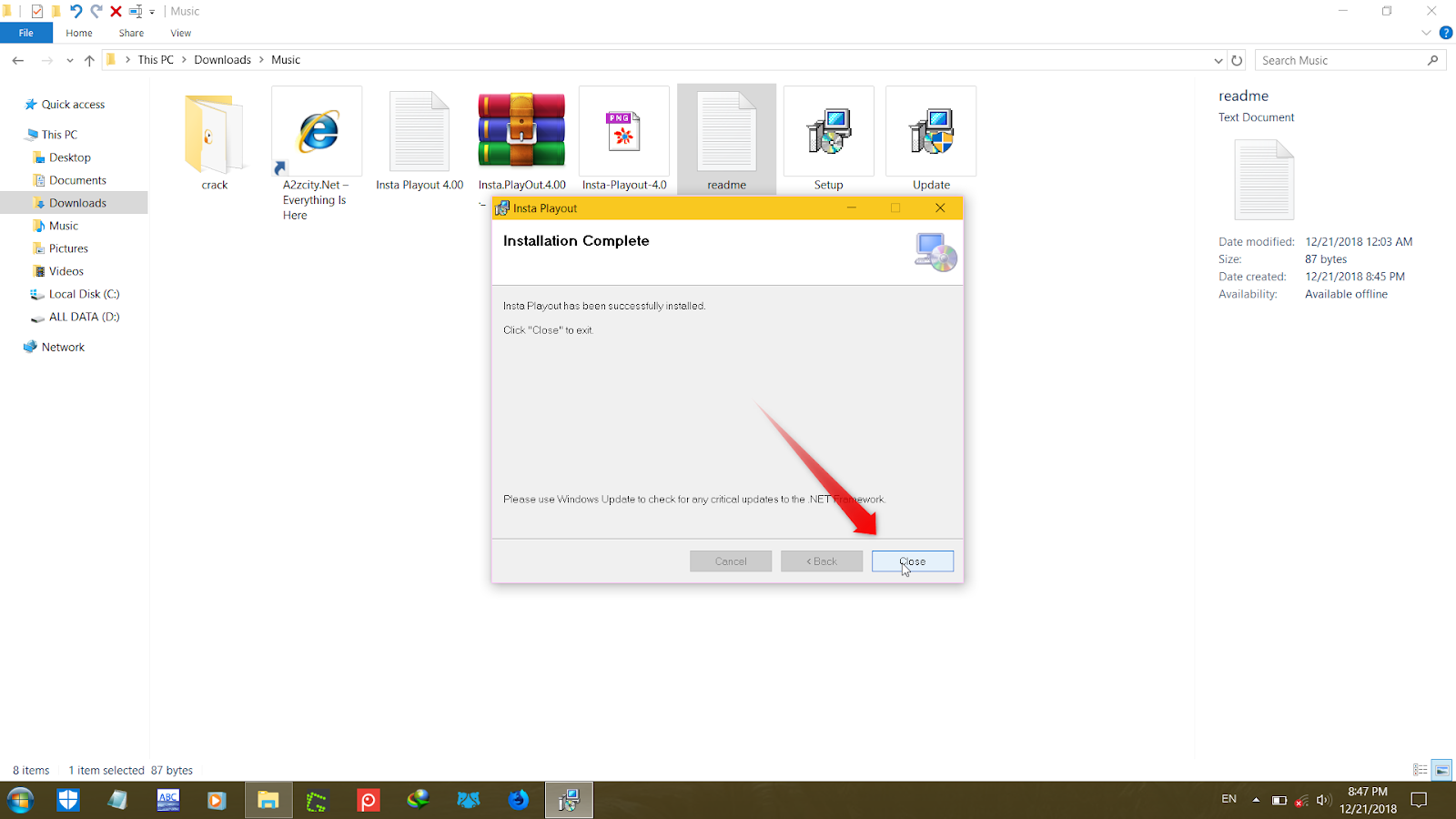The height and width of the screenshot is (819, 1456).
Task: Open Documents in navigation pane
Action: point(77,180)
